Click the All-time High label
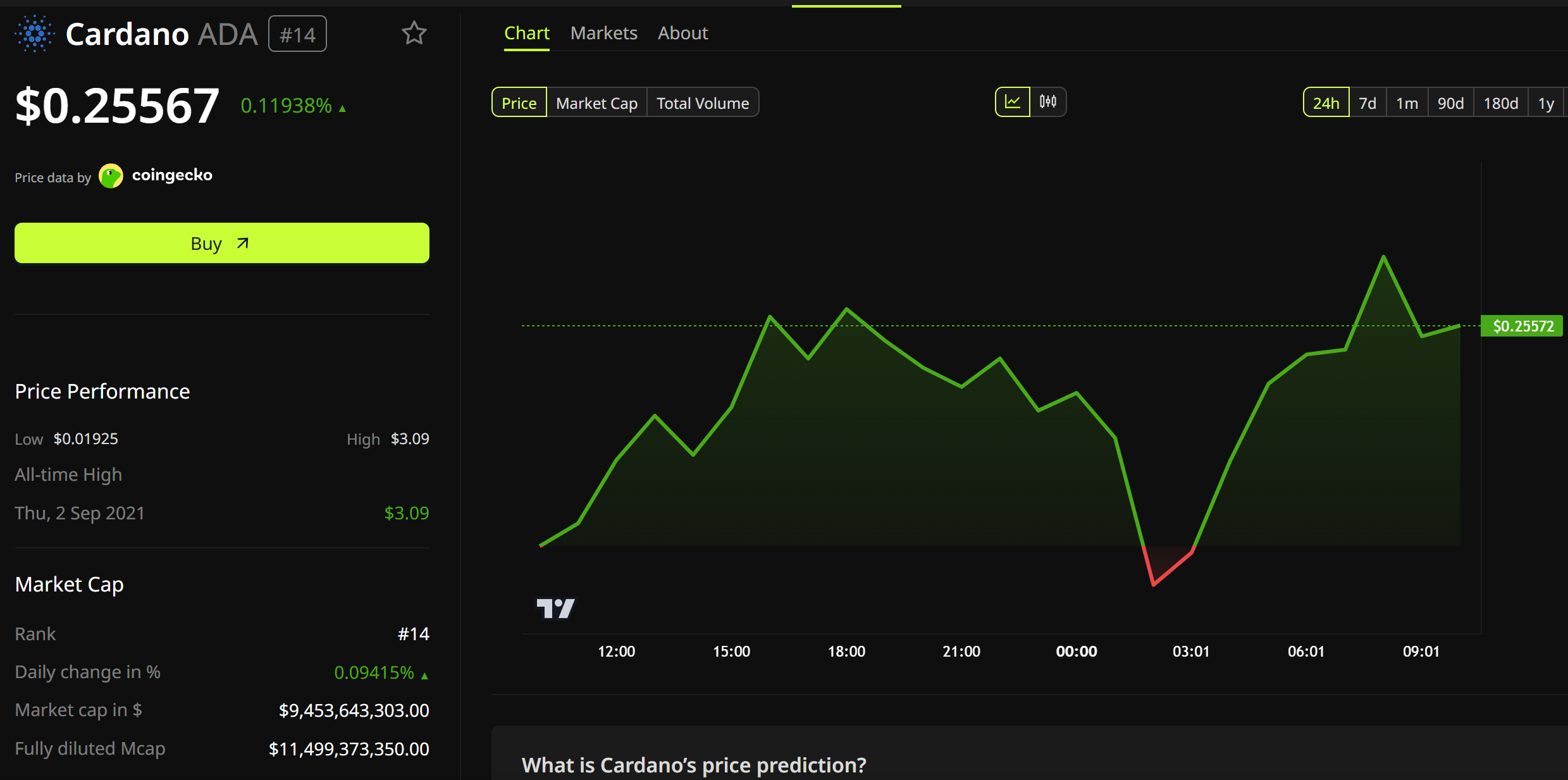This screenshot has height=780, width=1568. 68,474
